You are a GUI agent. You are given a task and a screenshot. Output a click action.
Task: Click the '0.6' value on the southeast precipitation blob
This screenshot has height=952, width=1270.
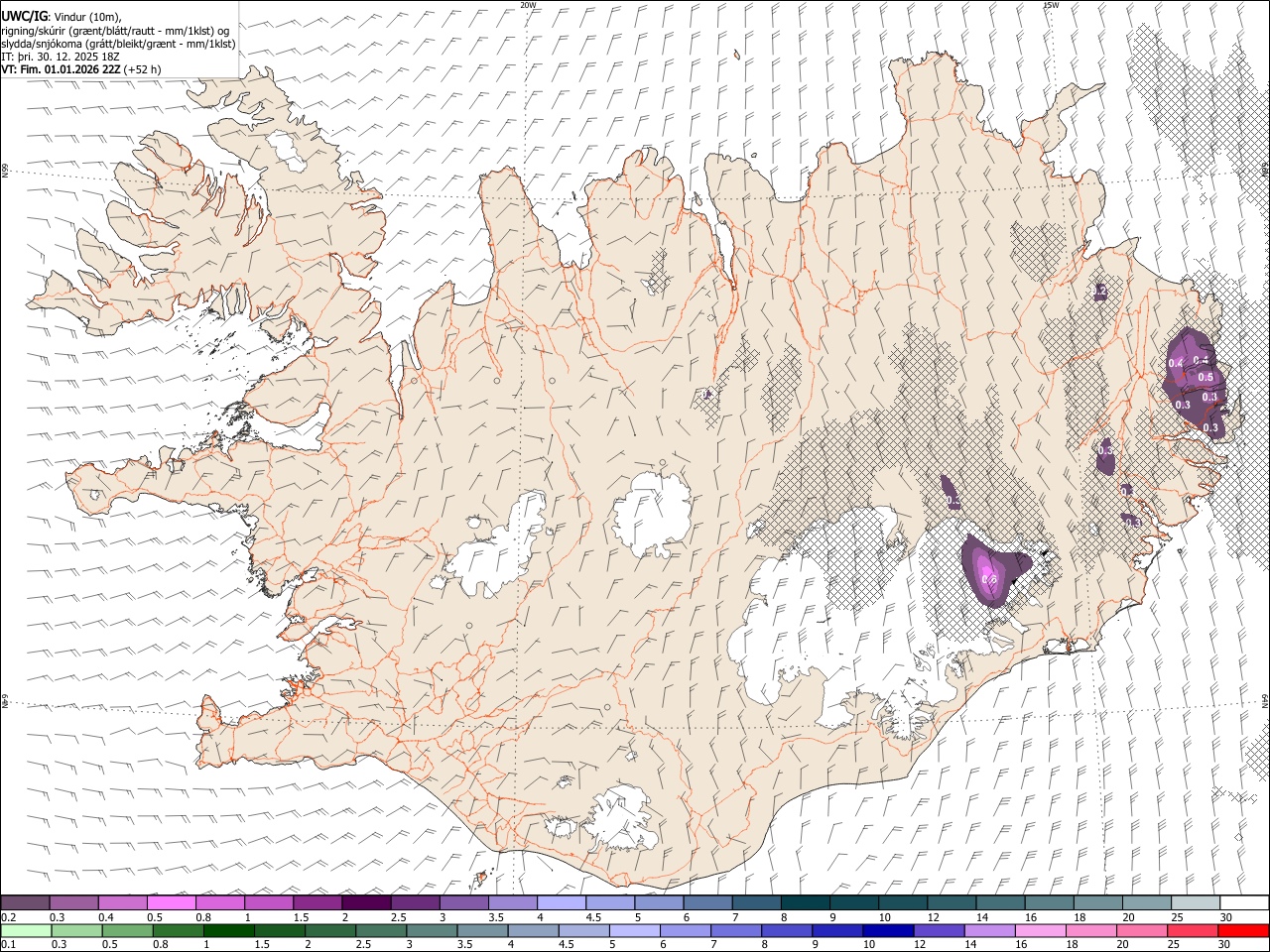[989, 580]
